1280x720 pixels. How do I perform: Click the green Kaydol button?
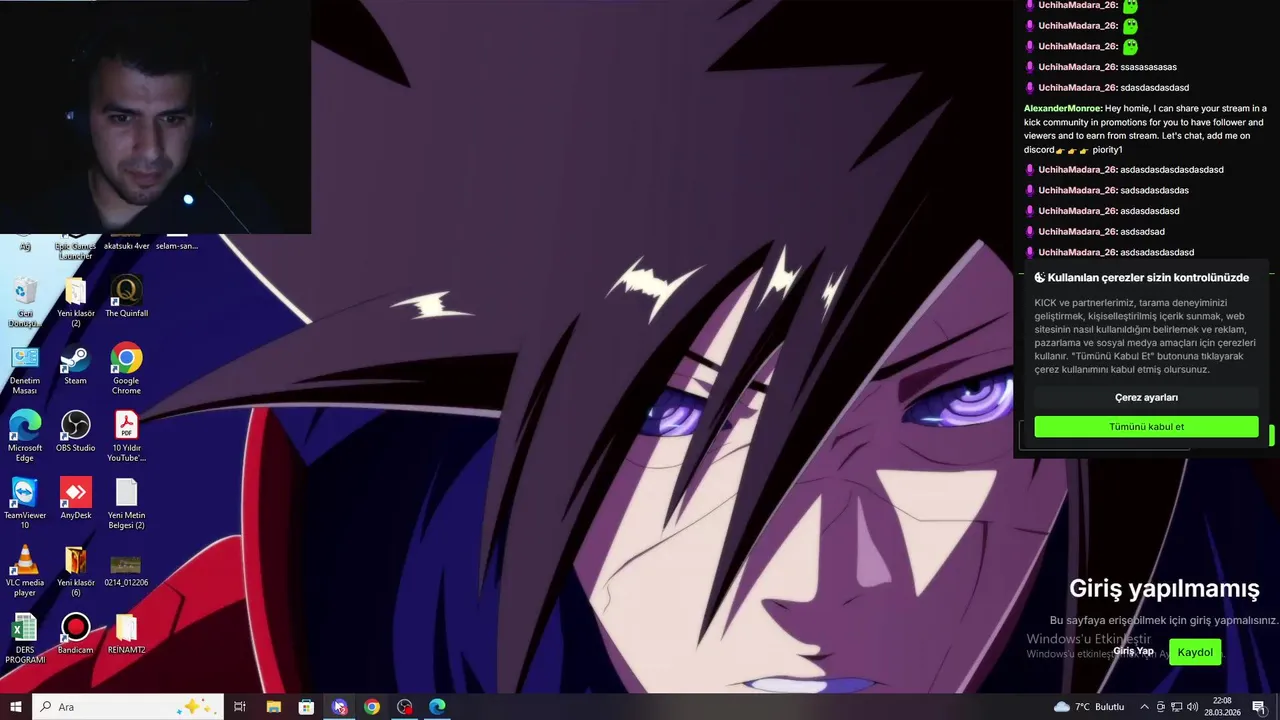pyautogui.click(x=1195, y=652)
